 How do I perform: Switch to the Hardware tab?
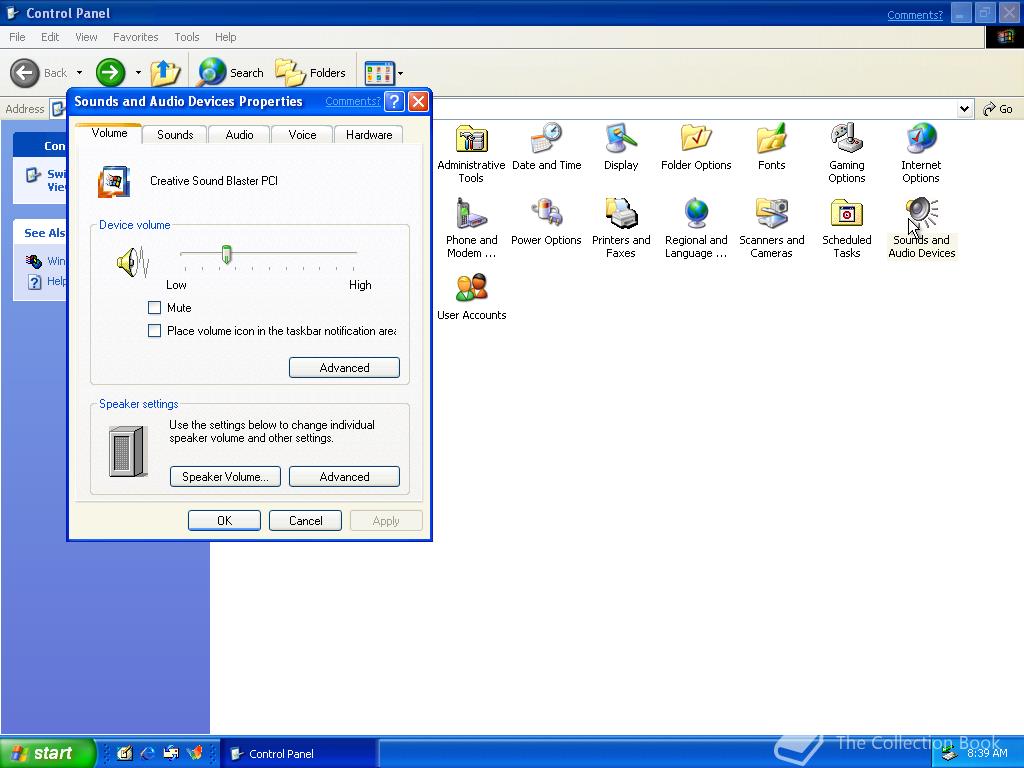pyautogui.click(x=369, y=135)
